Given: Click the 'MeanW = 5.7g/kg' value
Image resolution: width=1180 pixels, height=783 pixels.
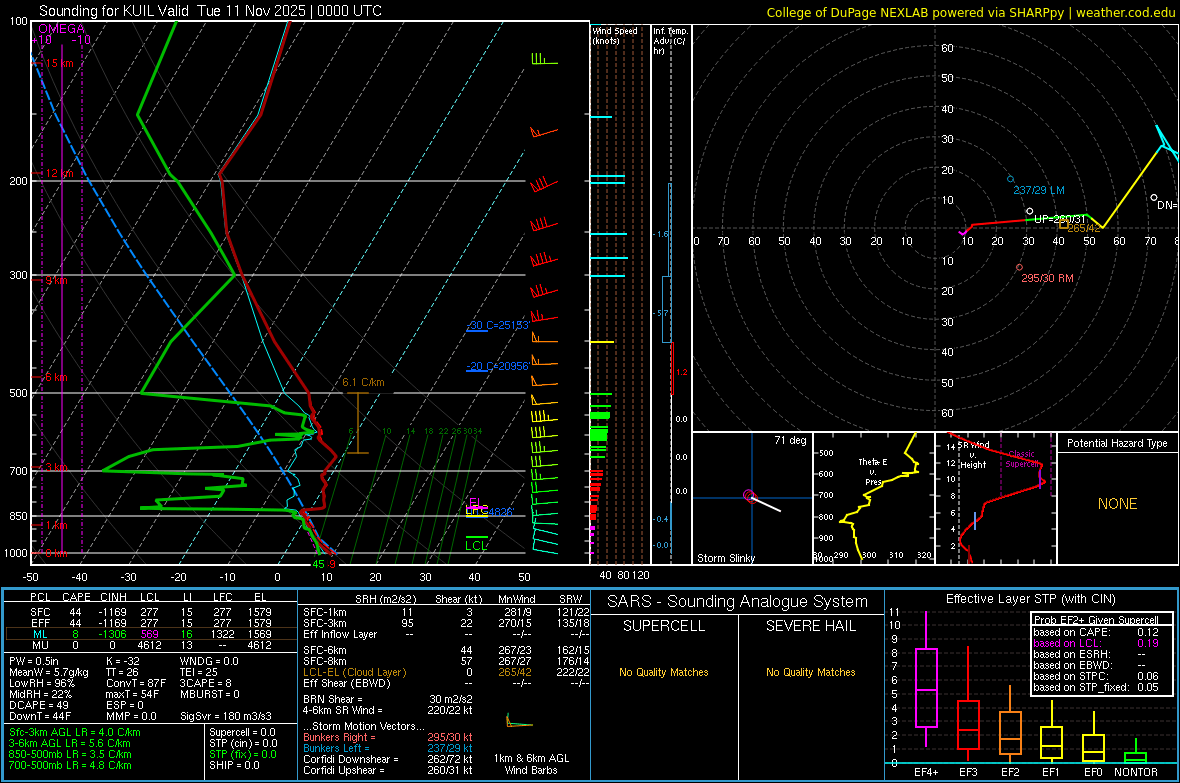Looking at the screenshot, I should pyautogui.click(x=49, y=672).
